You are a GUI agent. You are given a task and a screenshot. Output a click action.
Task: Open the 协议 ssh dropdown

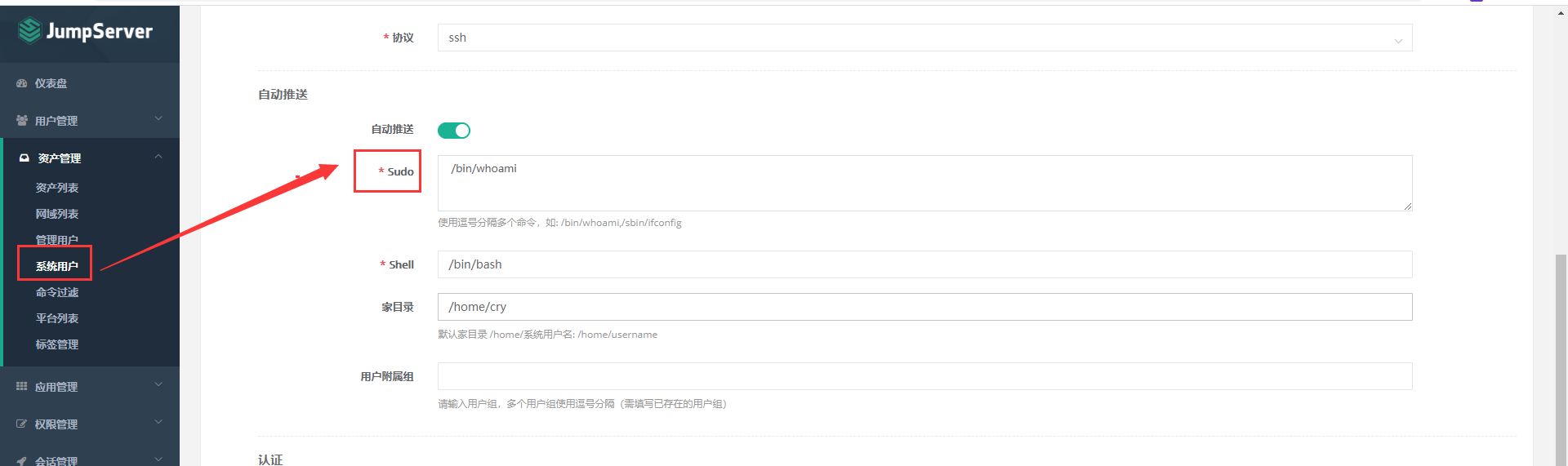[925, 38]
